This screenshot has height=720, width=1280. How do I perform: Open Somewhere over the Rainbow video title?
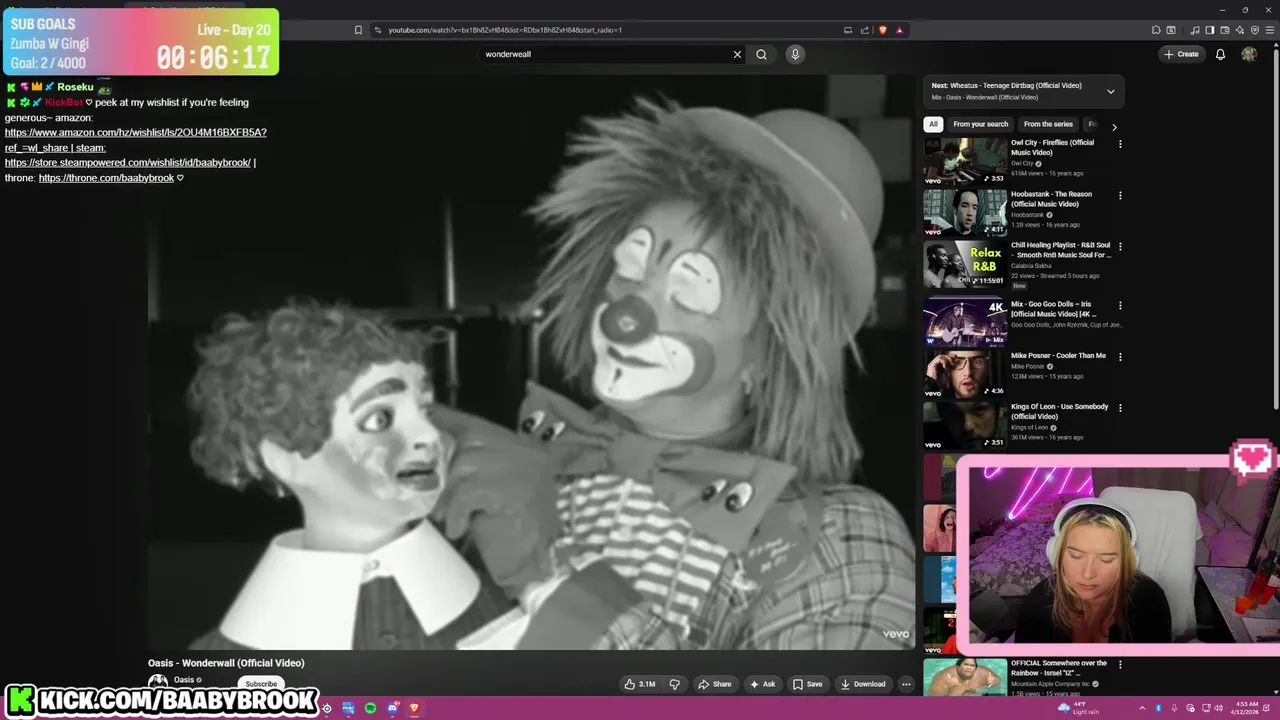pyautogui.click(x=1058, y=667)
